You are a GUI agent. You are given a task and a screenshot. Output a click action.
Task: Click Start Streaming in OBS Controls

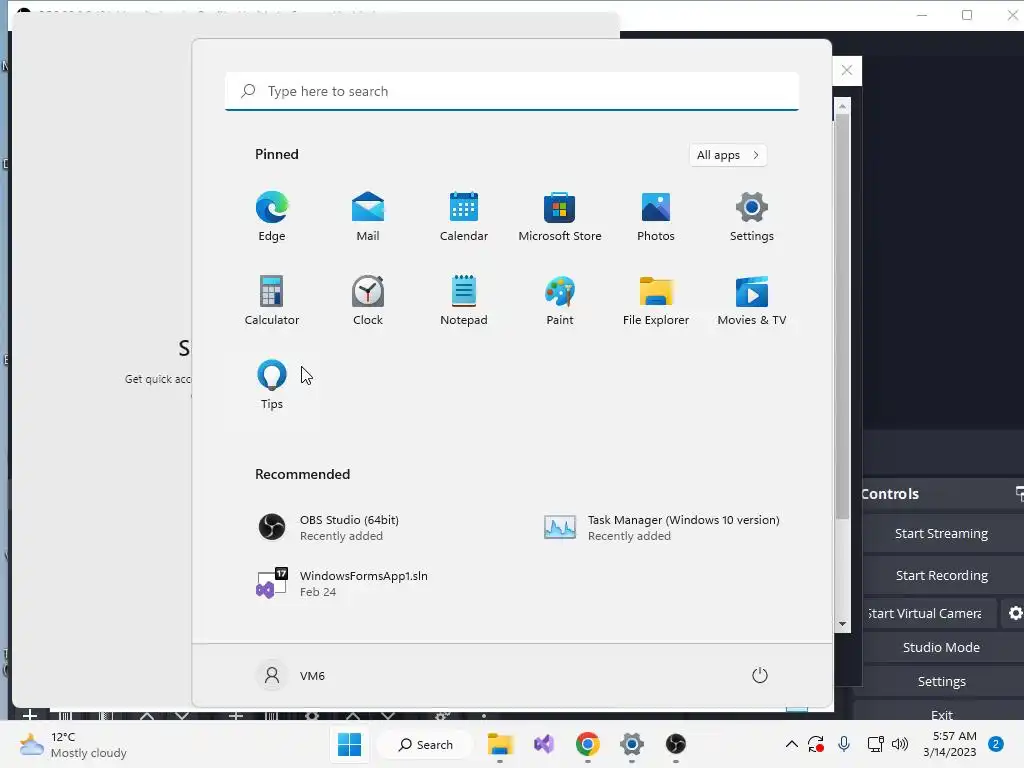(941, 534)
